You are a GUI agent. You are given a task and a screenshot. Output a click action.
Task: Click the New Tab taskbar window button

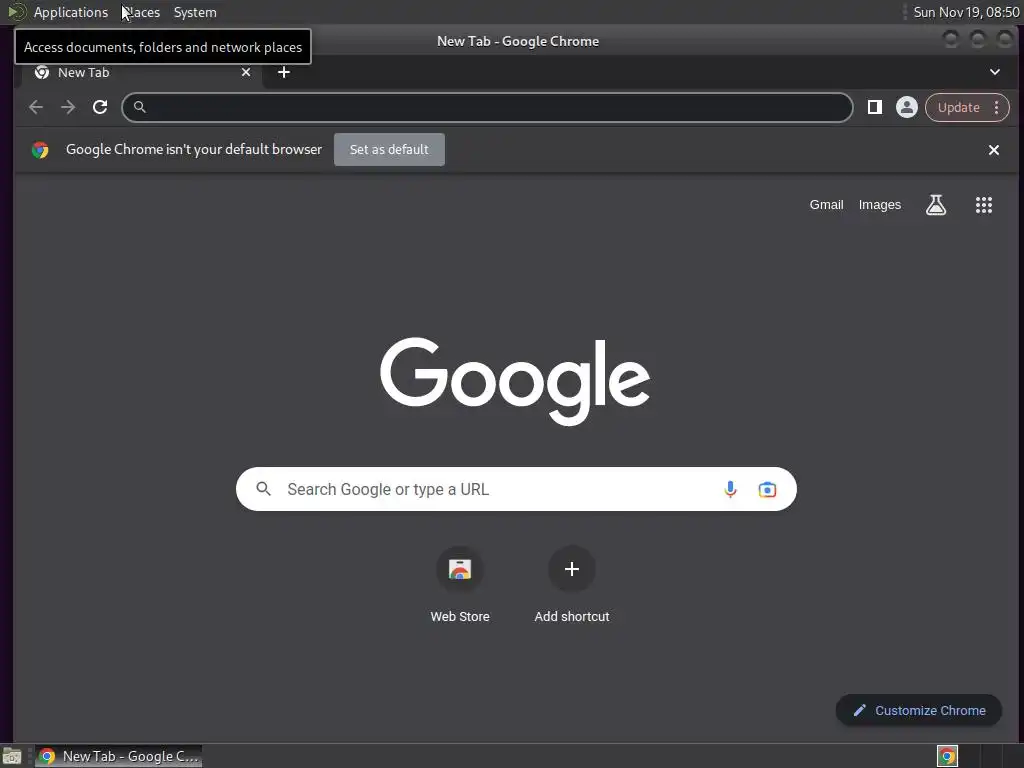(118, 756)
